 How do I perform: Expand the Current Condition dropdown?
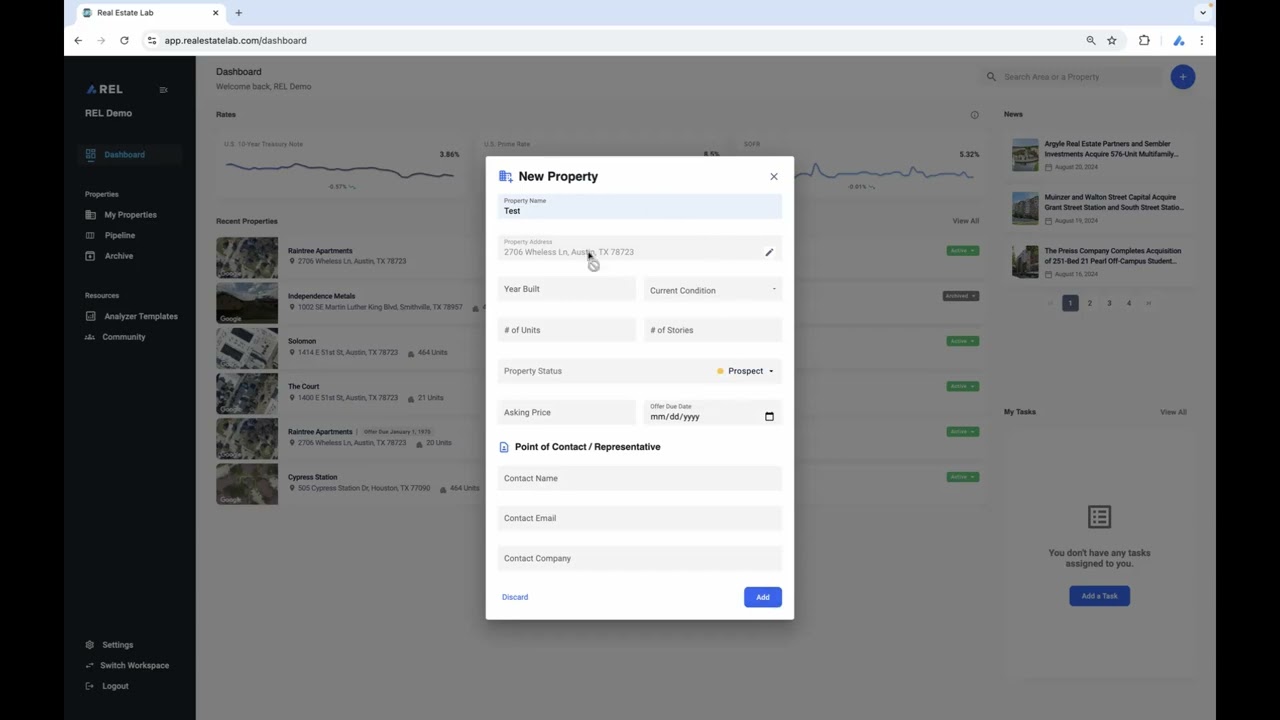tap(712, 290)
